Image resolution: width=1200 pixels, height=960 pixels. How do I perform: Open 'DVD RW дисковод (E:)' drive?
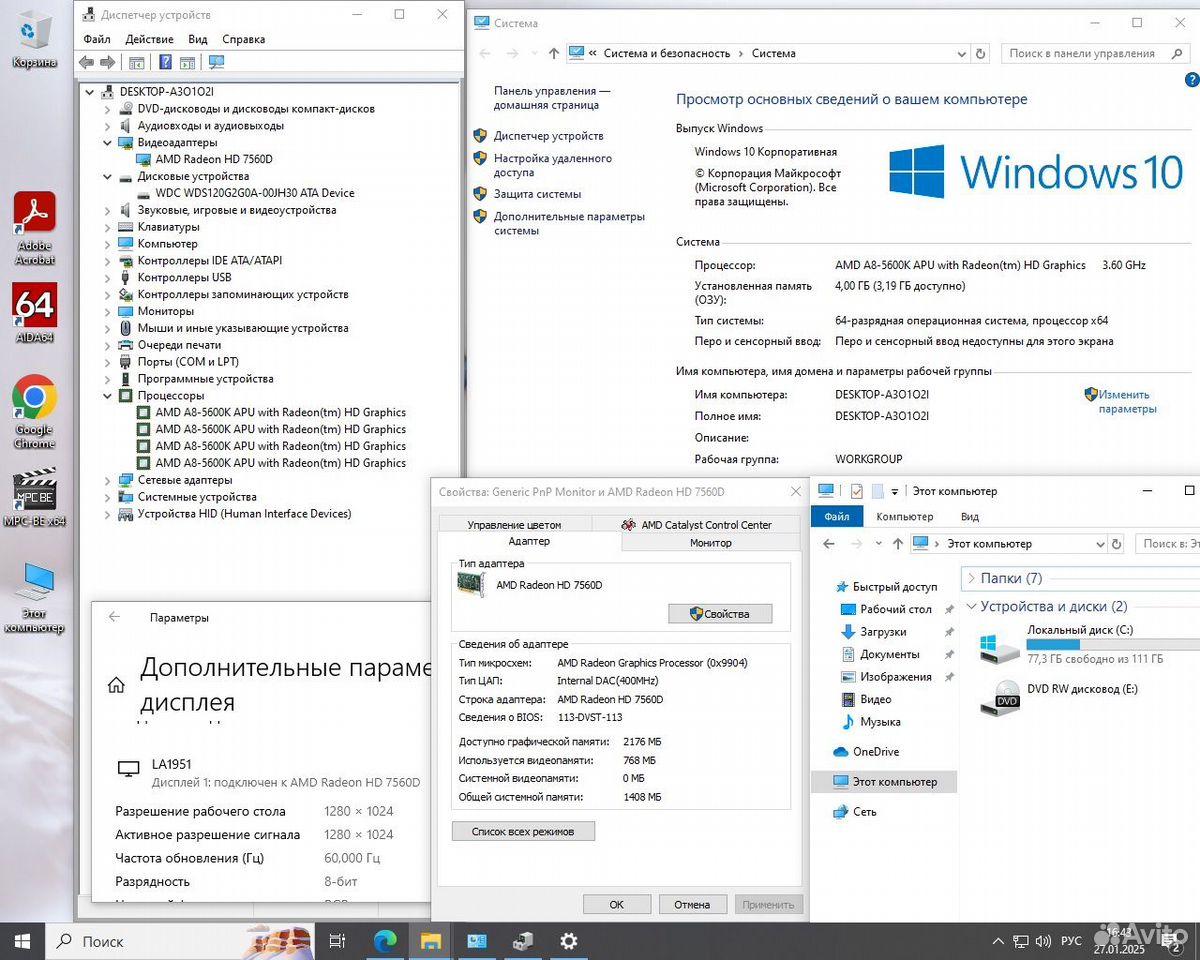[1060, 696]
